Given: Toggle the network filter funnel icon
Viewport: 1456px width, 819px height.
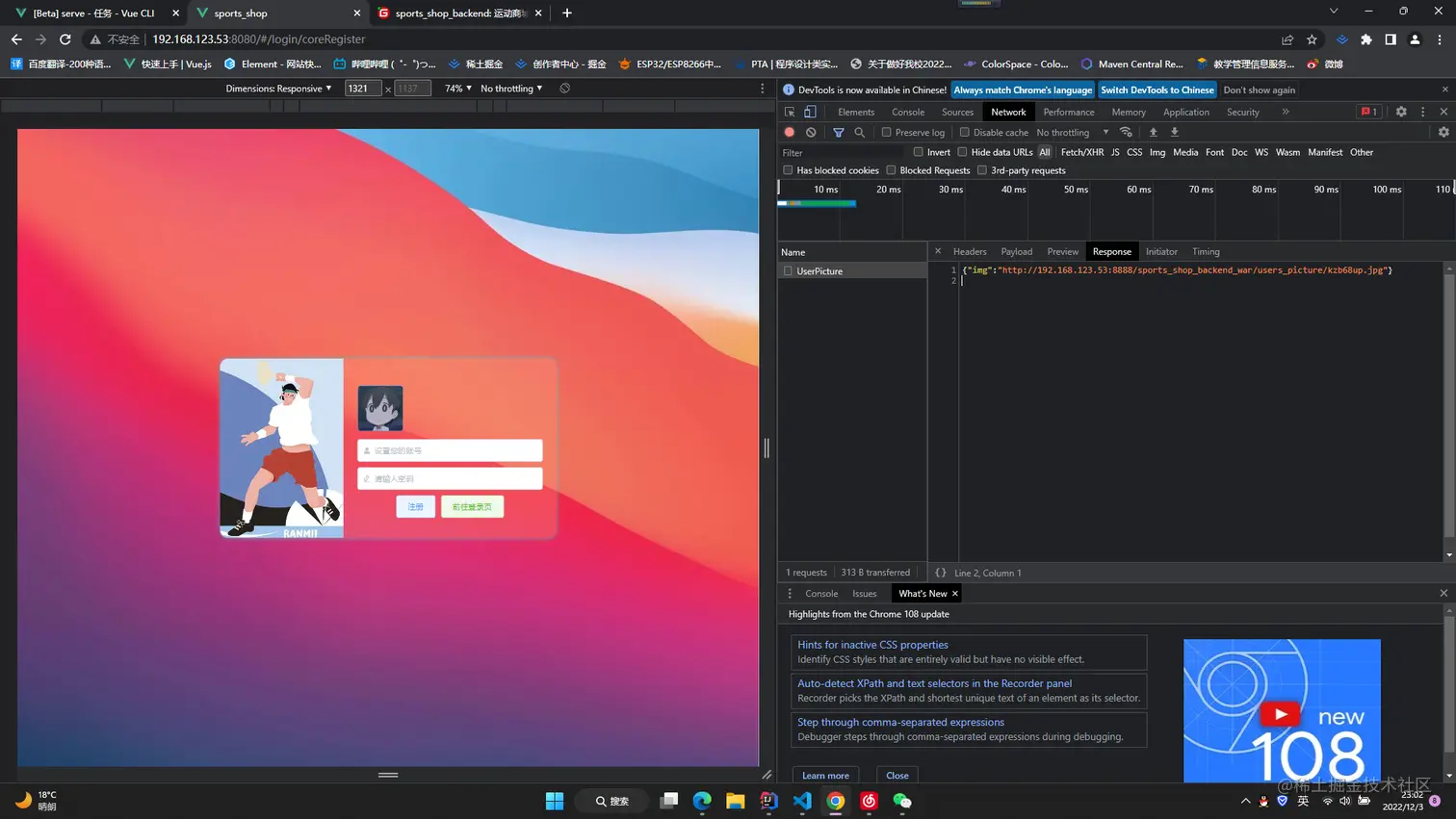Looking at the screenshot, I should coord(839,132).
